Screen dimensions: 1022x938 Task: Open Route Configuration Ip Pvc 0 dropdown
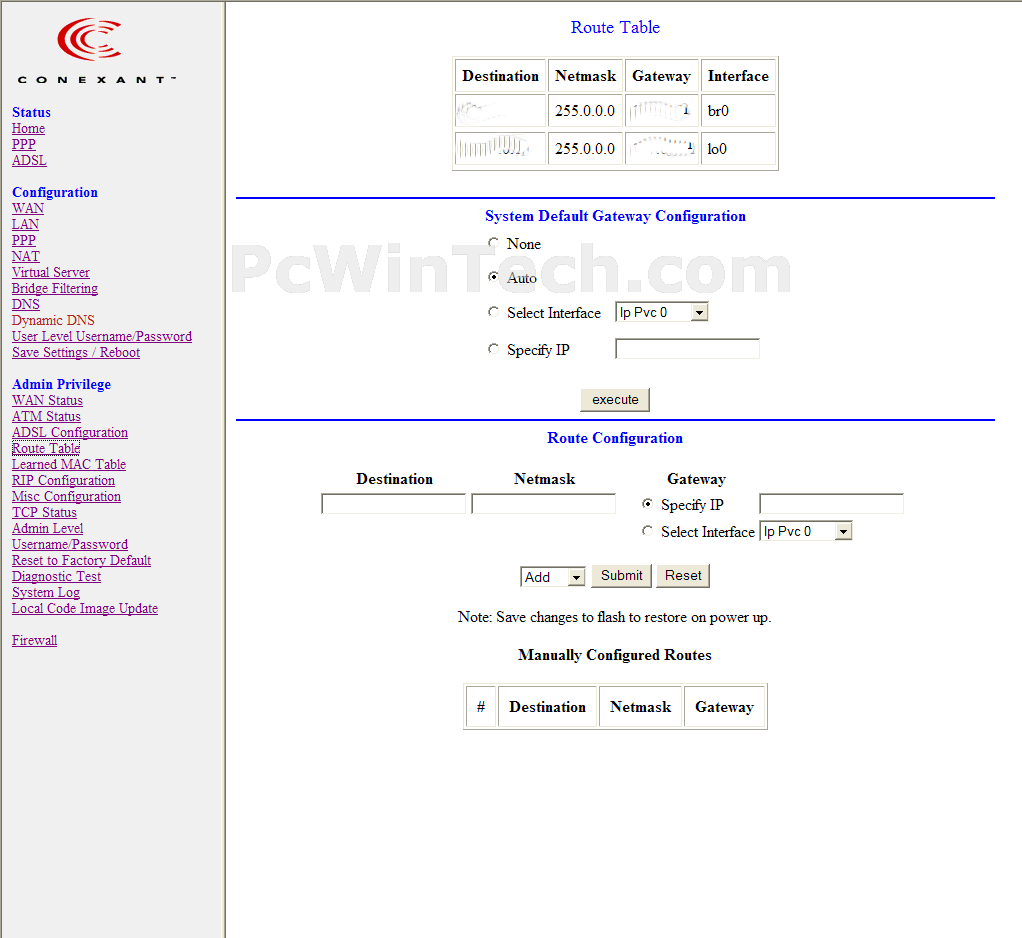pyautogui.click(x=806, y=531)
